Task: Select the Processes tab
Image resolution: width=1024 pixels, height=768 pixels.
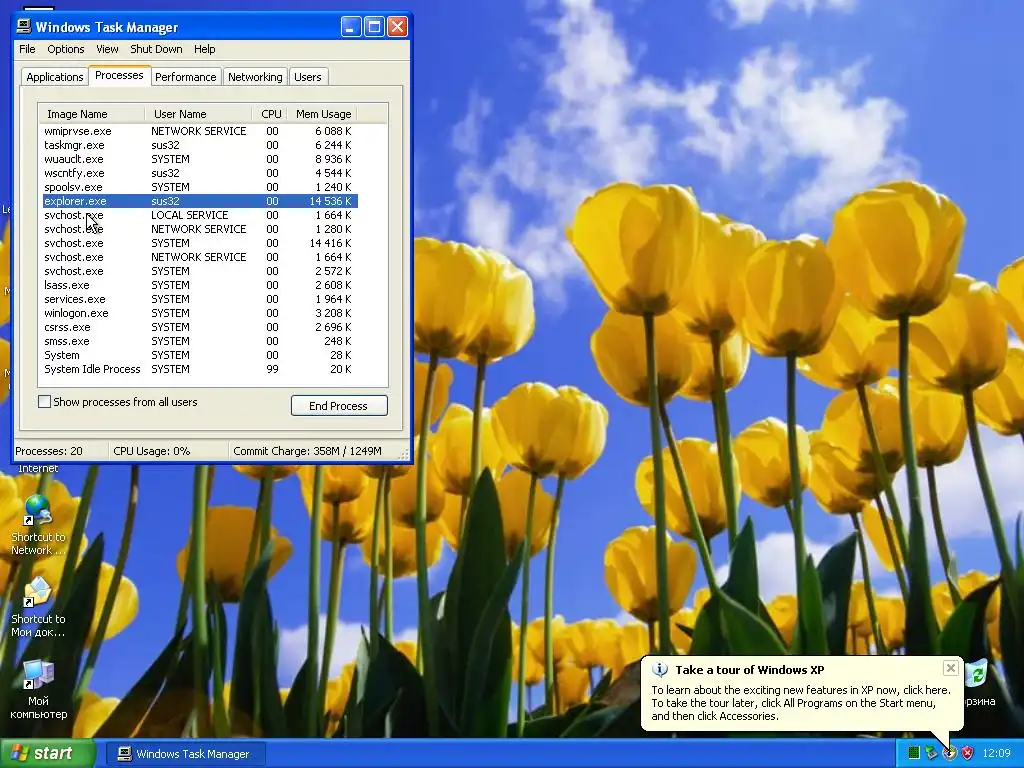Action: (x=119, y=75)
